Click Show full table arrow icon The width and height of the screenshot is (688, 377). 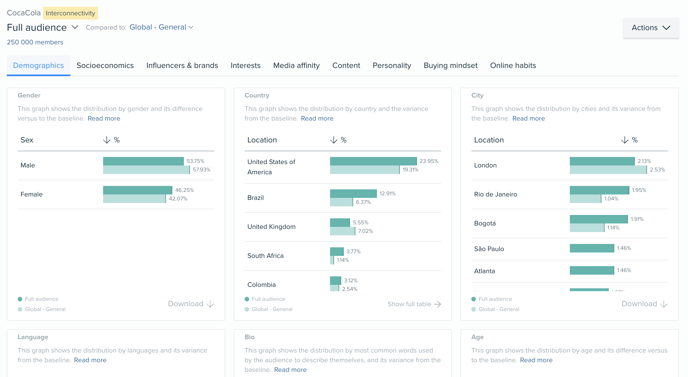point(437,304)
